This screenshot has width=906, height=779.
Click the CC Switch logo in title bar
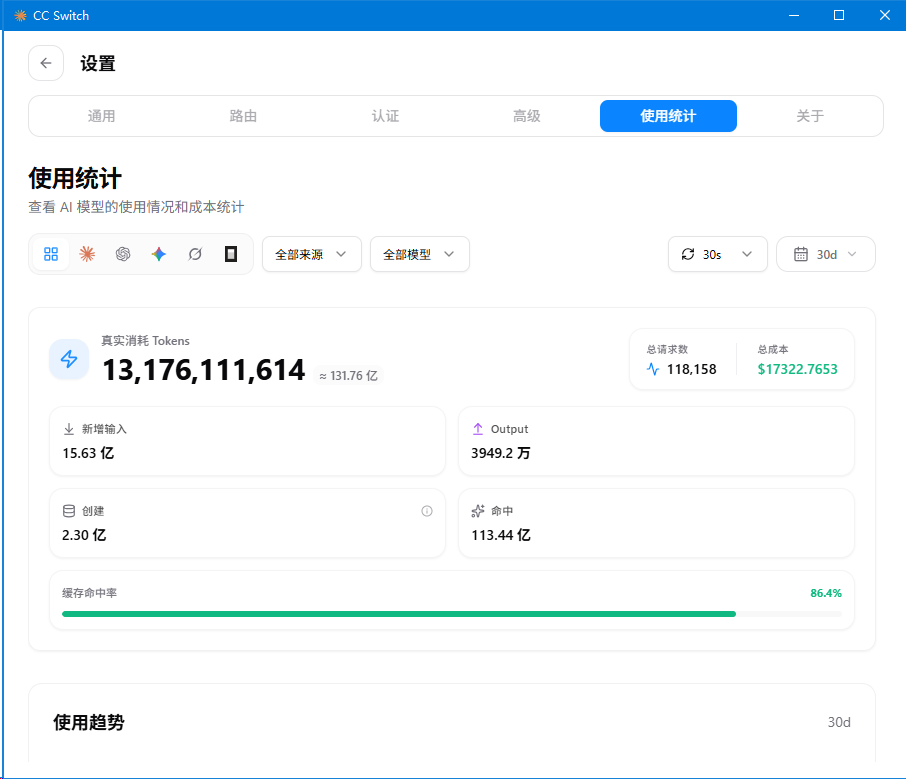pos(20,16)
